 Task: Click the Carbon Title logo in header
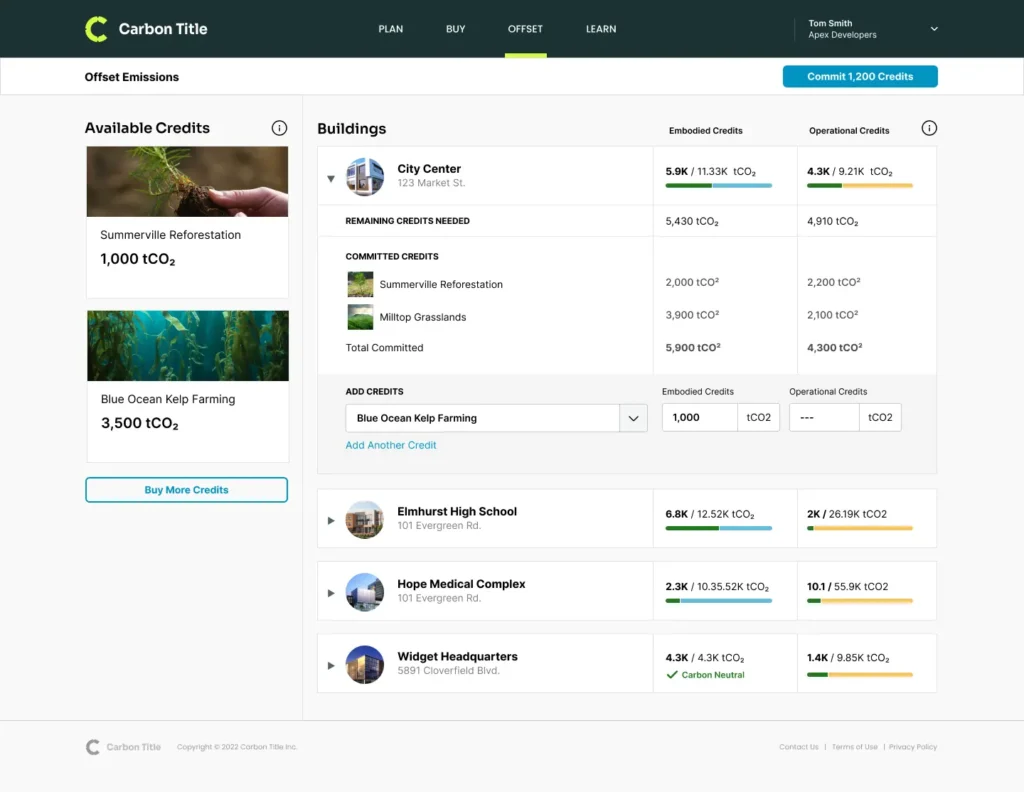[146, 29]
